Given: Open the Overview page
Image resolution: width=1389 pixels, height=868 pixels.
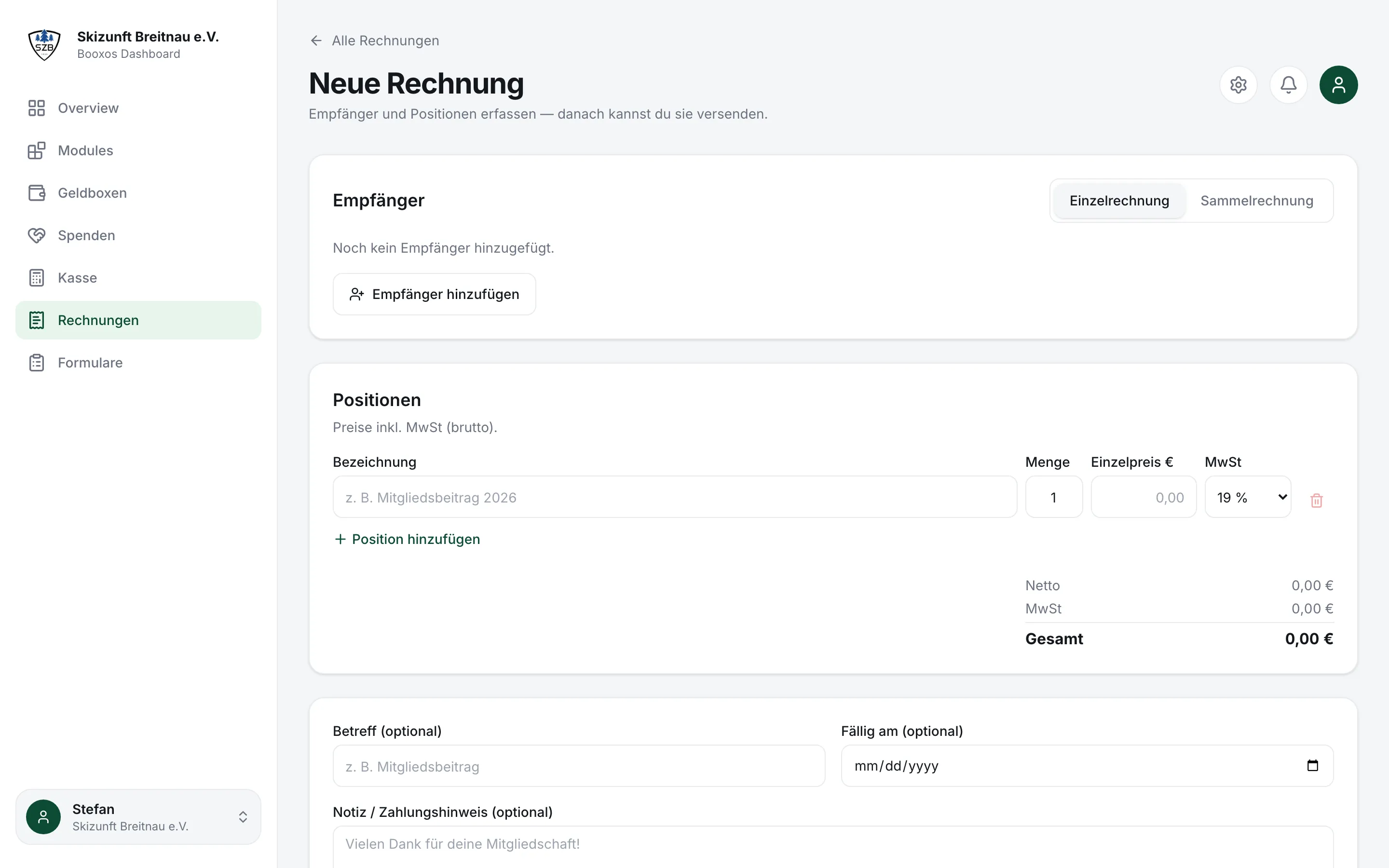Looking at the screenshot, I should coord(138,108).
